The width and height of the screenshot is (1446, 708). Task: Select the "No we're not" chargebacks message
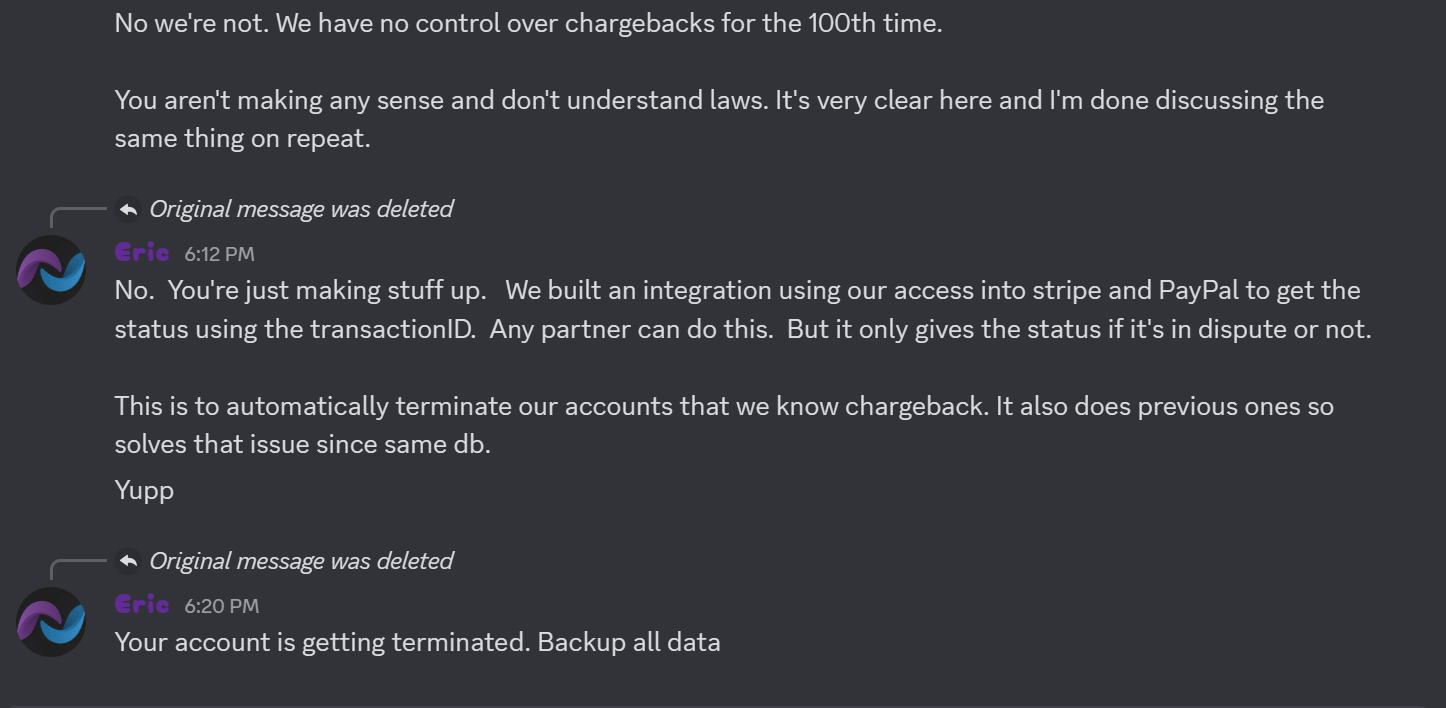click(528, 23)
